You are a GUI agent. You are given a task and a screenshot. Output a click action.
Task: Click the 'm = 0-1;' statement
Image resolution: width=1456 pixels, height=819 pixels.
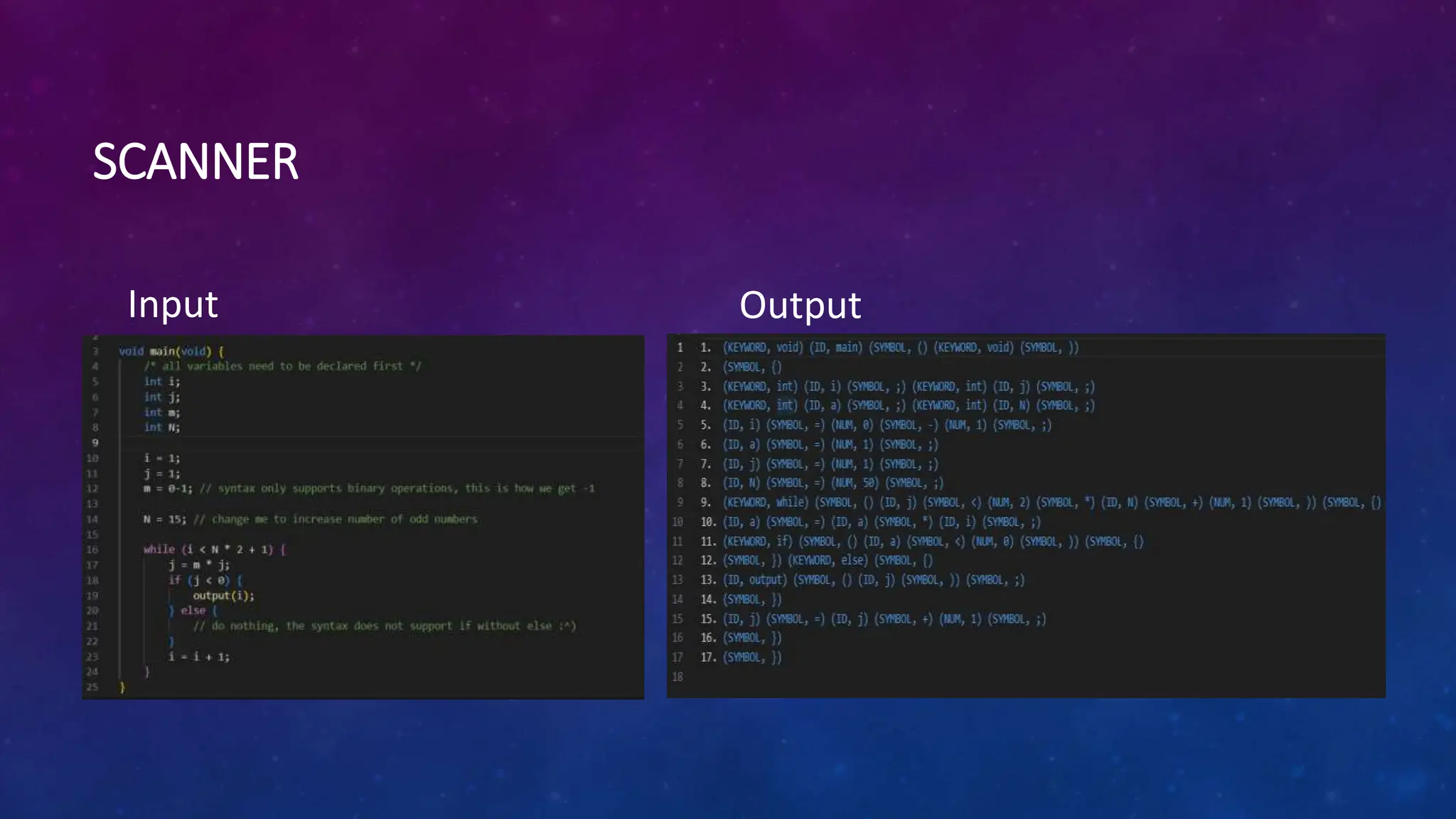[168, 488]
